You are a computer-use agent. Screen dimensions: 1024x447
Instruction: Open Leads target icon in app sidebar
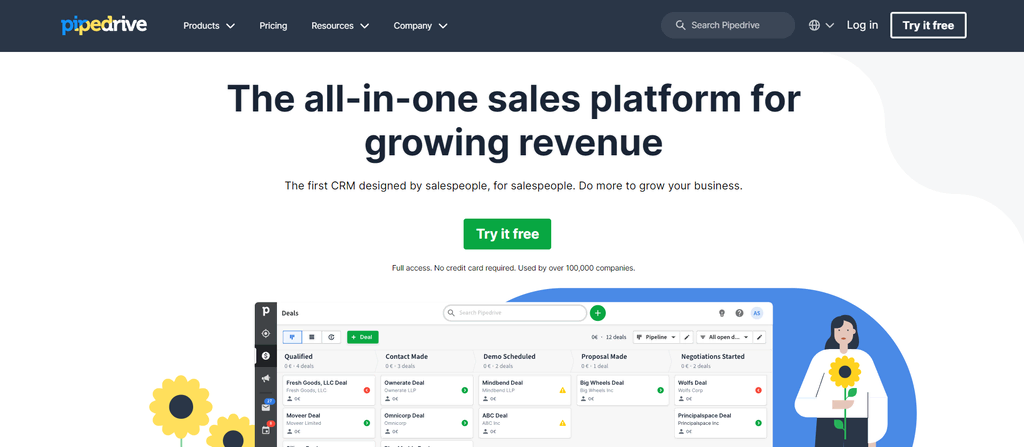(x=266, y=333)
